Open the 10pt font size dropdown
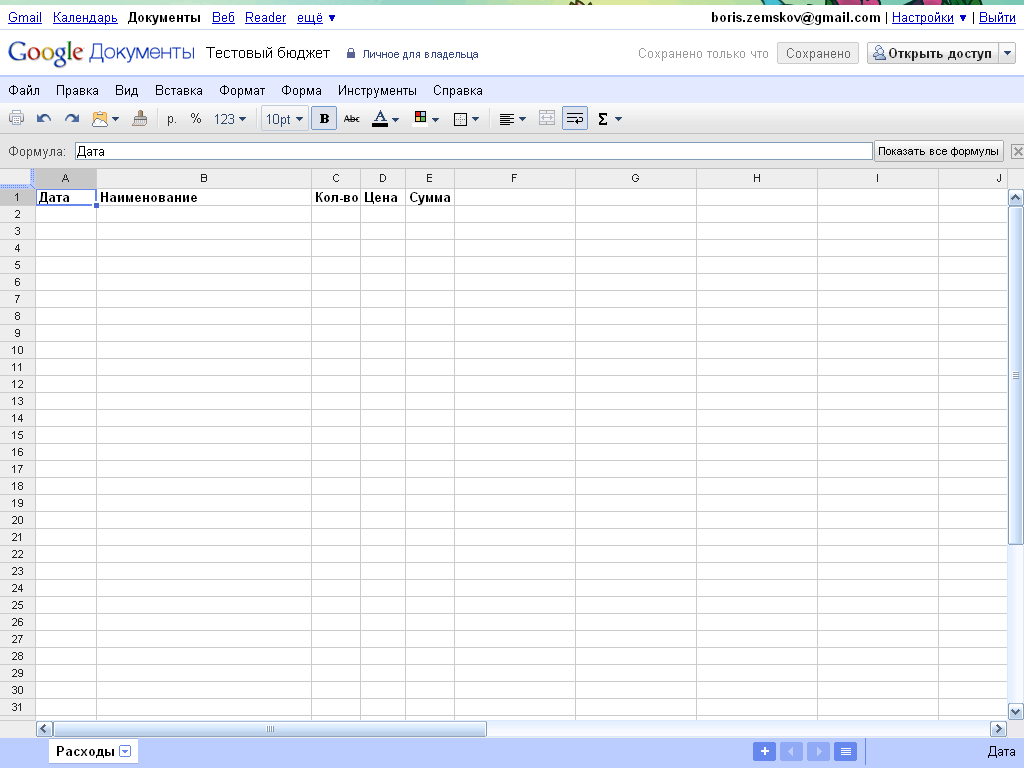 pos(284,119)
